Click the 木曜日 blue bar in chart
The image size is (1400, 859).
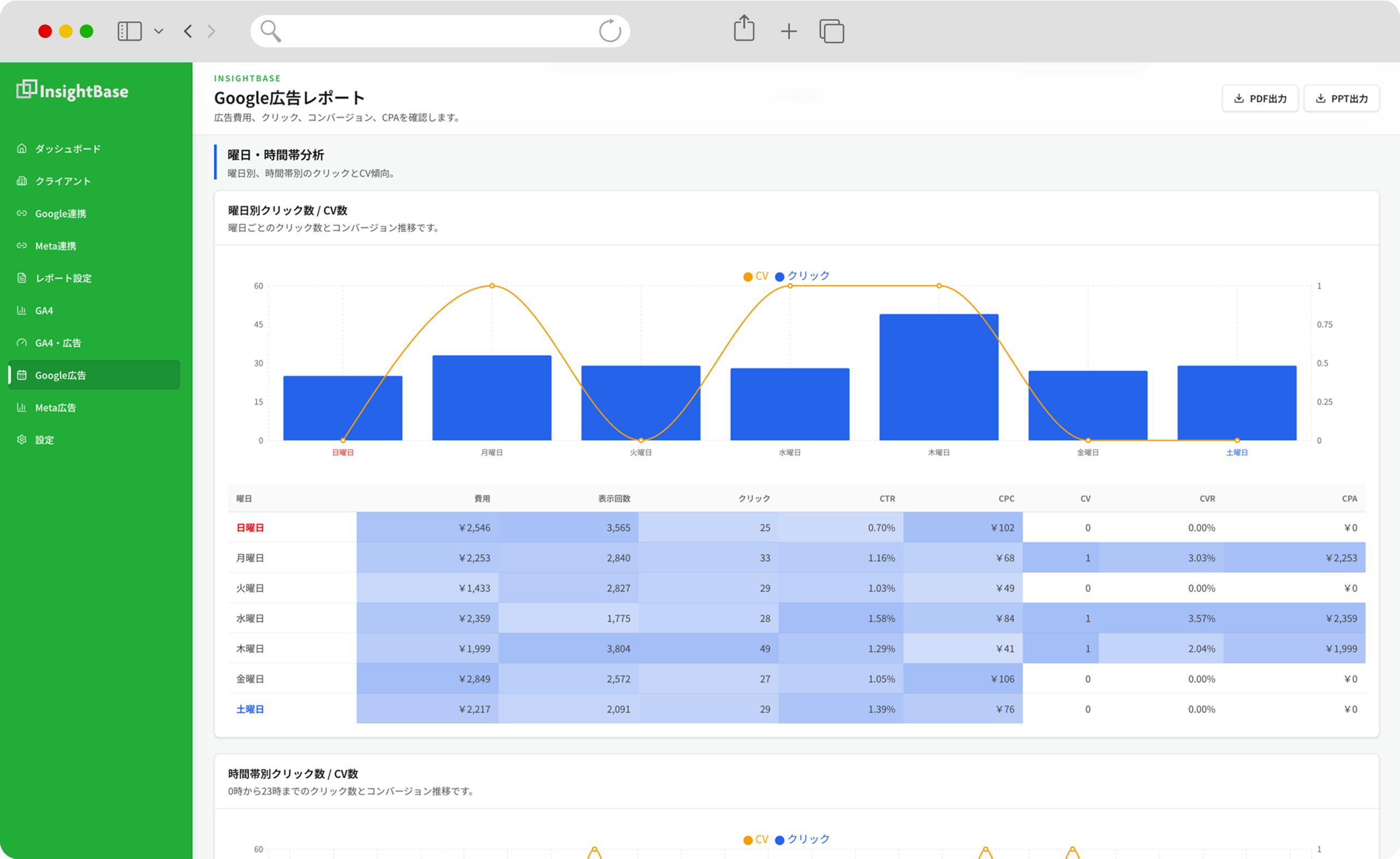pyautogui.click(x=938, y=377)
